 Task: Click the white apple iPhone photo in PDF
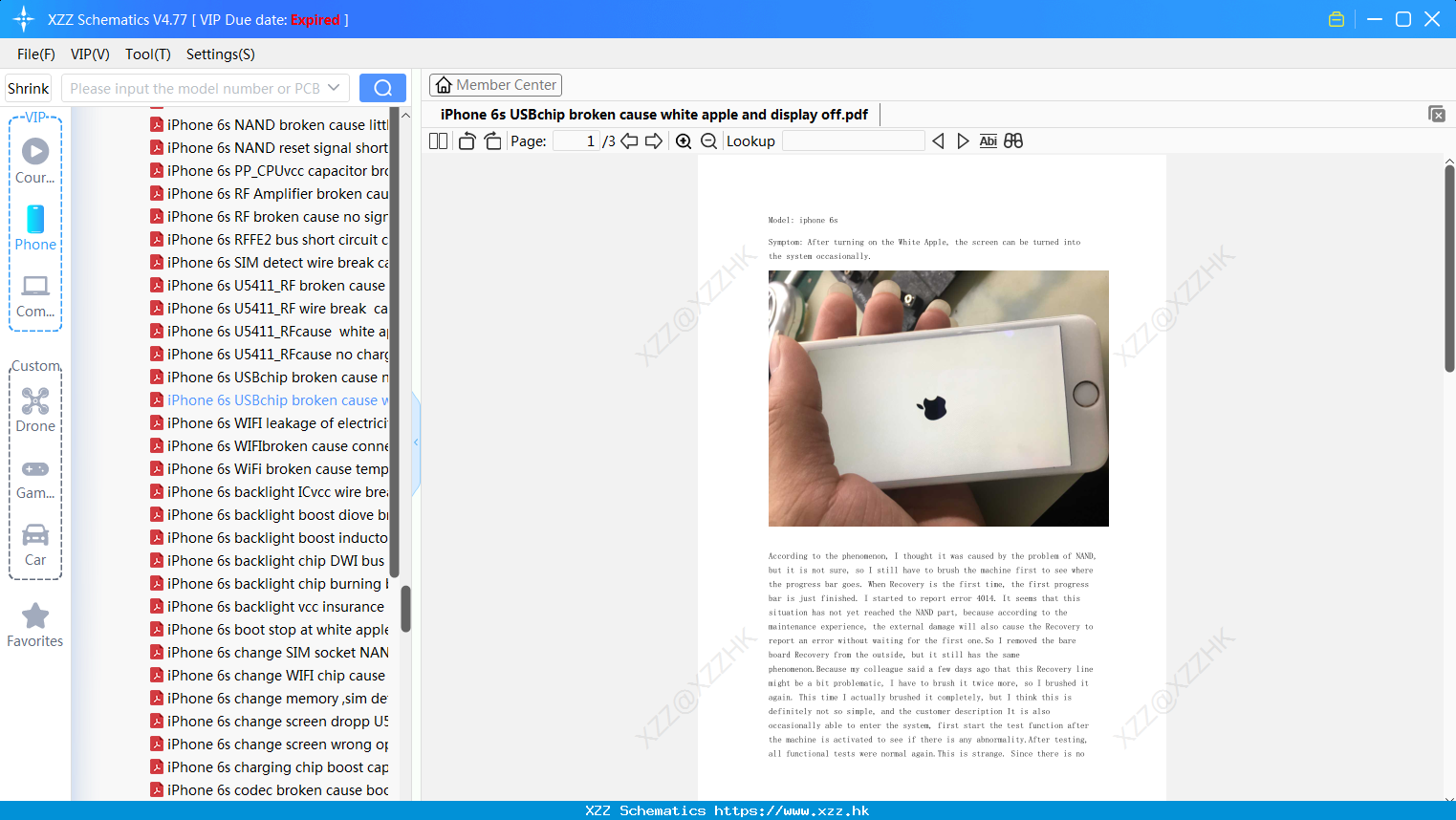[939, 399]
